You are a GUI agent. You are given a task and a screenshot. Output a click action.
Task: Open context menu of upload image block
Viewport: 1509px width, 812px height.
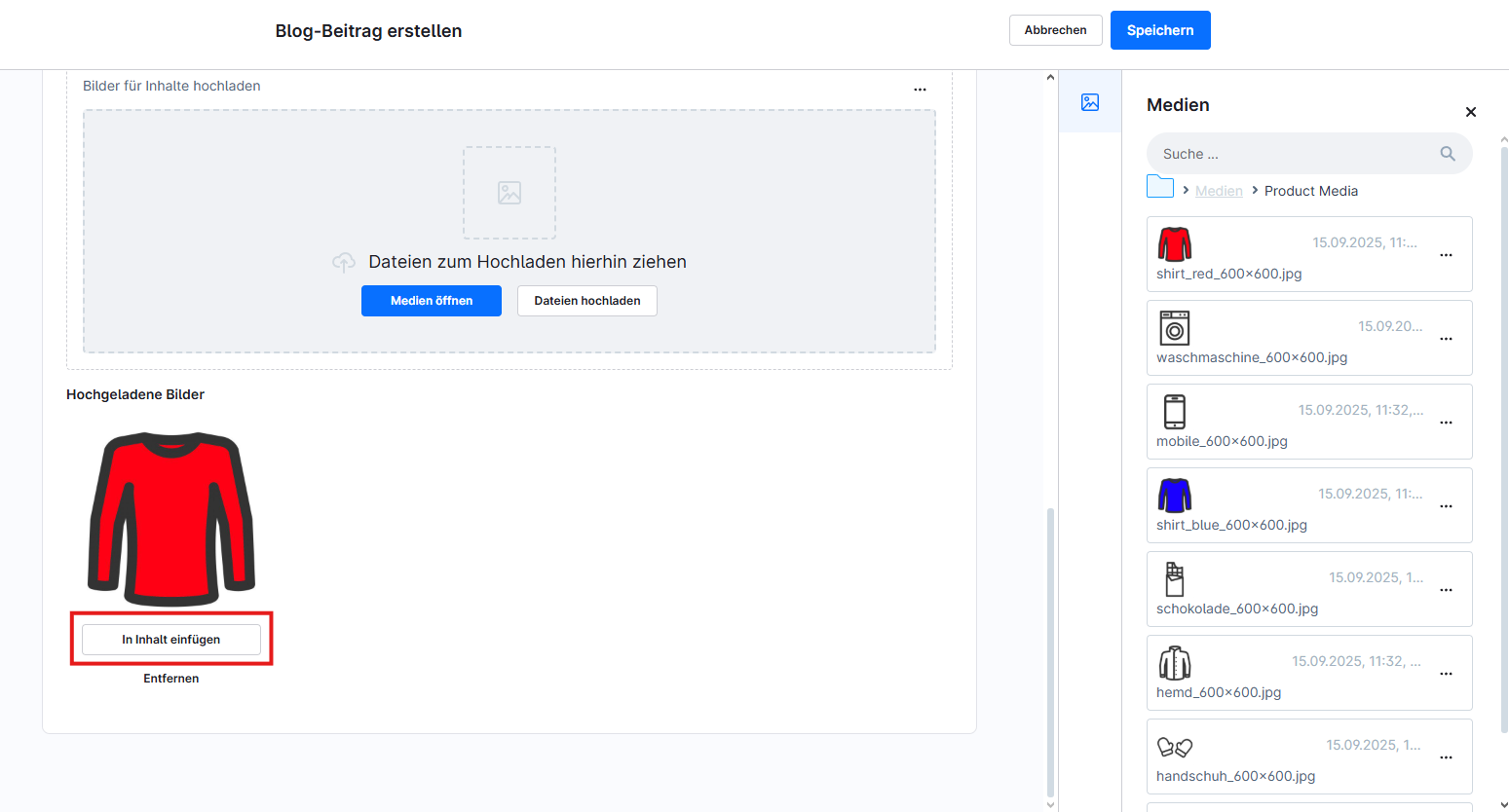point(920,90)
